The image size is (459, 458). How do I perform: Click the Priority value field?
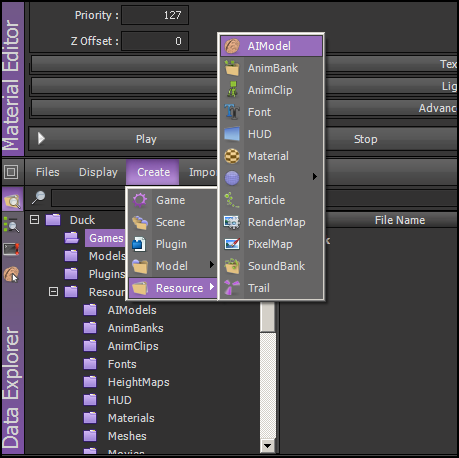(155, 15)
